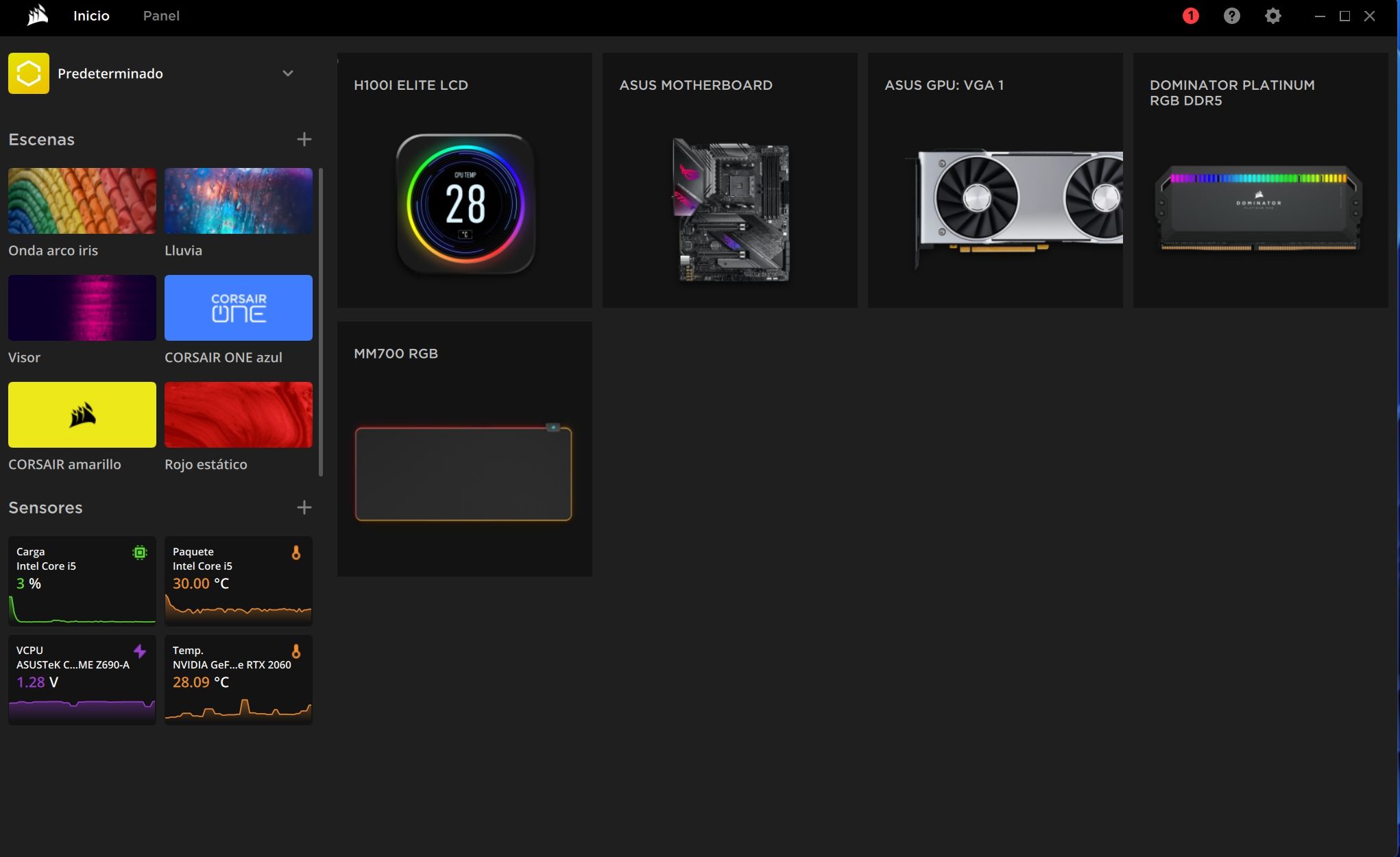Screen dimensions: 1400x857
Task: Open the H100I ELITE LCD device tile
Action: (465, 180)
